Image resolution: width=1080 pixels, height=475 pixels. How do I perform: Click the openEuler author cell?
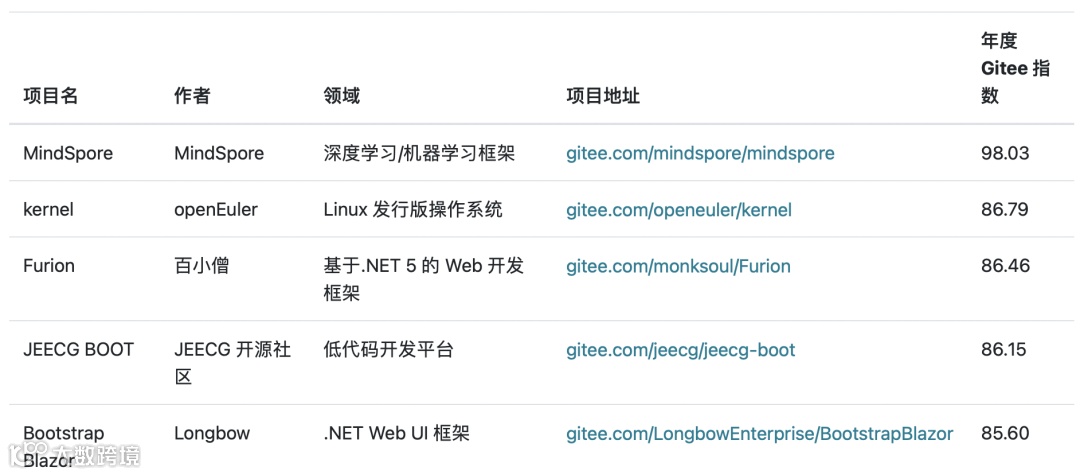pyautogui.click(x=216, y=209)
